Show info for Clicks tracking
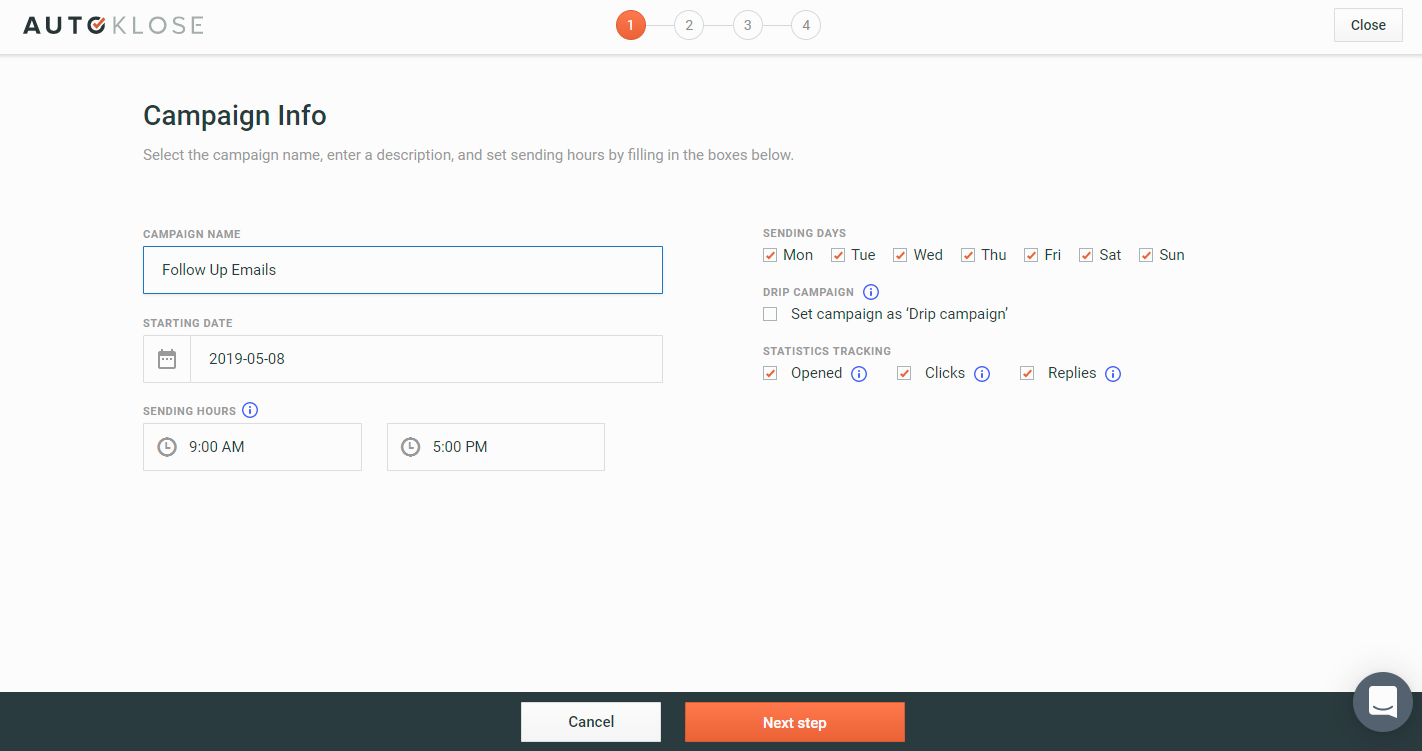Viewport: 1422px width, 751px height. point(982,374)
